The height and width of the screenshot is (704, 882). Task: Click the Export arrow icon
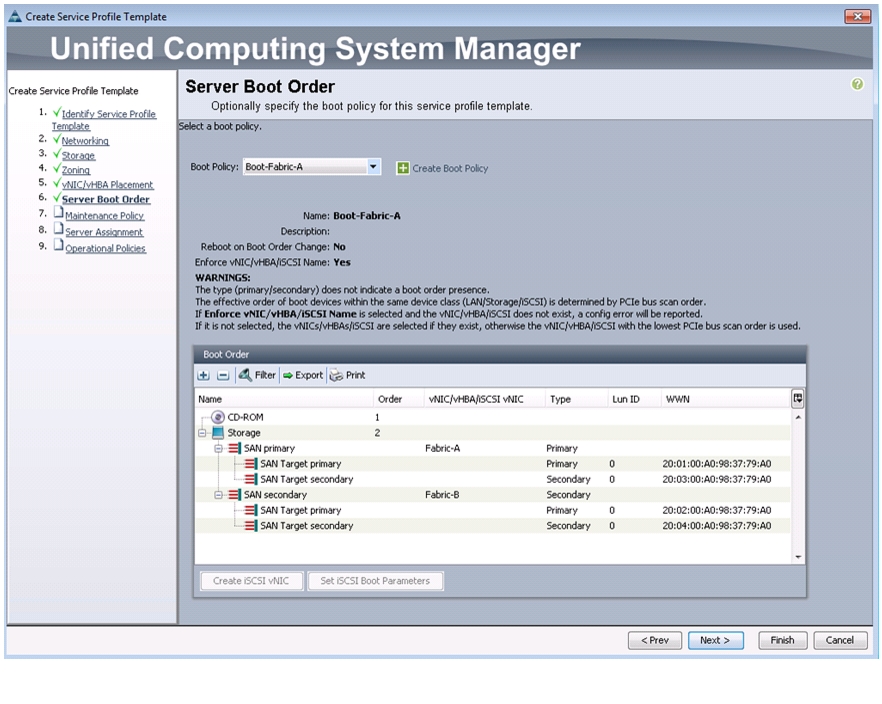pos(288,375)
